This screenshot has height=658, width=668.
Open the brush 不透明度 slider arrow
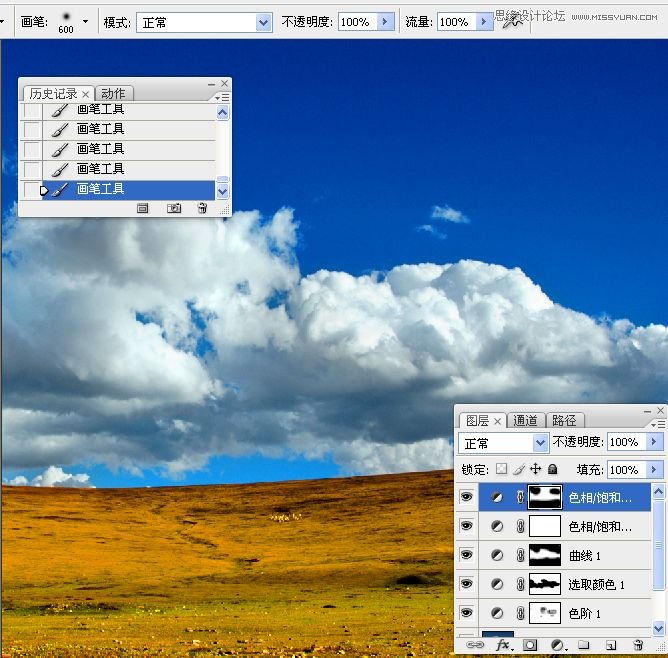pos(386,22)
